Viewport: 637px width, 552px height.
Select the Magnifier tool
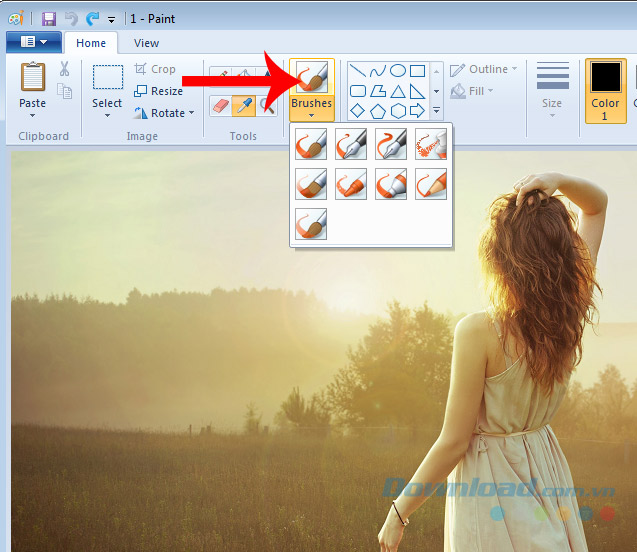[x=267, y=106]
